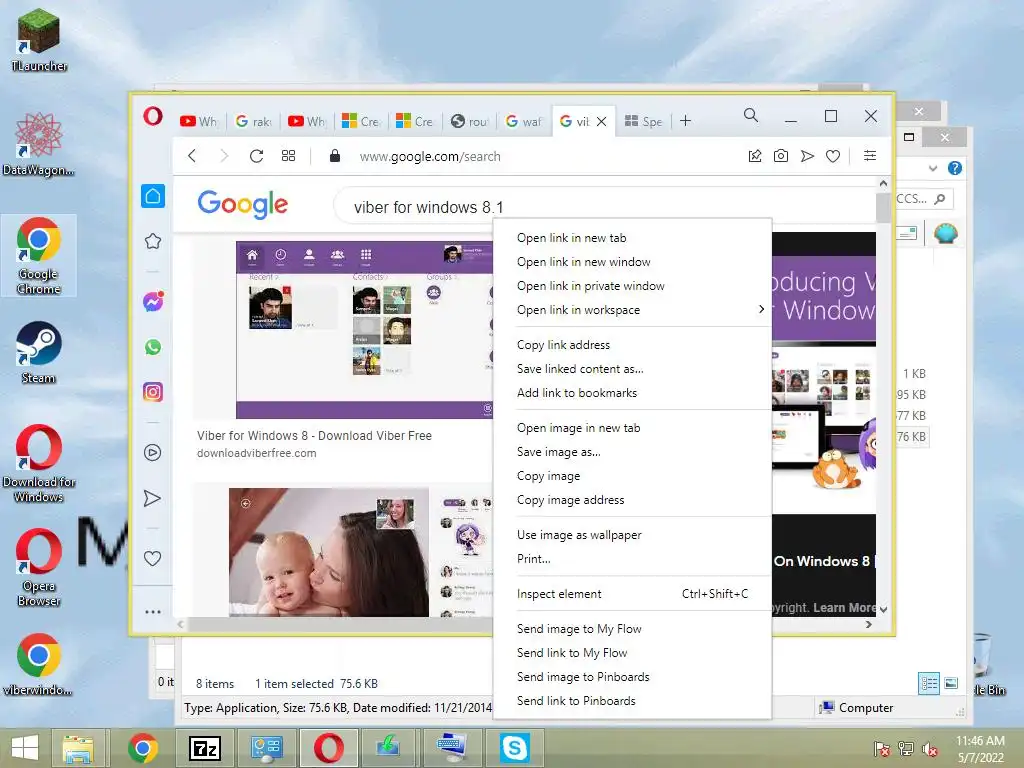Open Viber for Windows 8 - Download Viber Free

click(x=314, y=436)
